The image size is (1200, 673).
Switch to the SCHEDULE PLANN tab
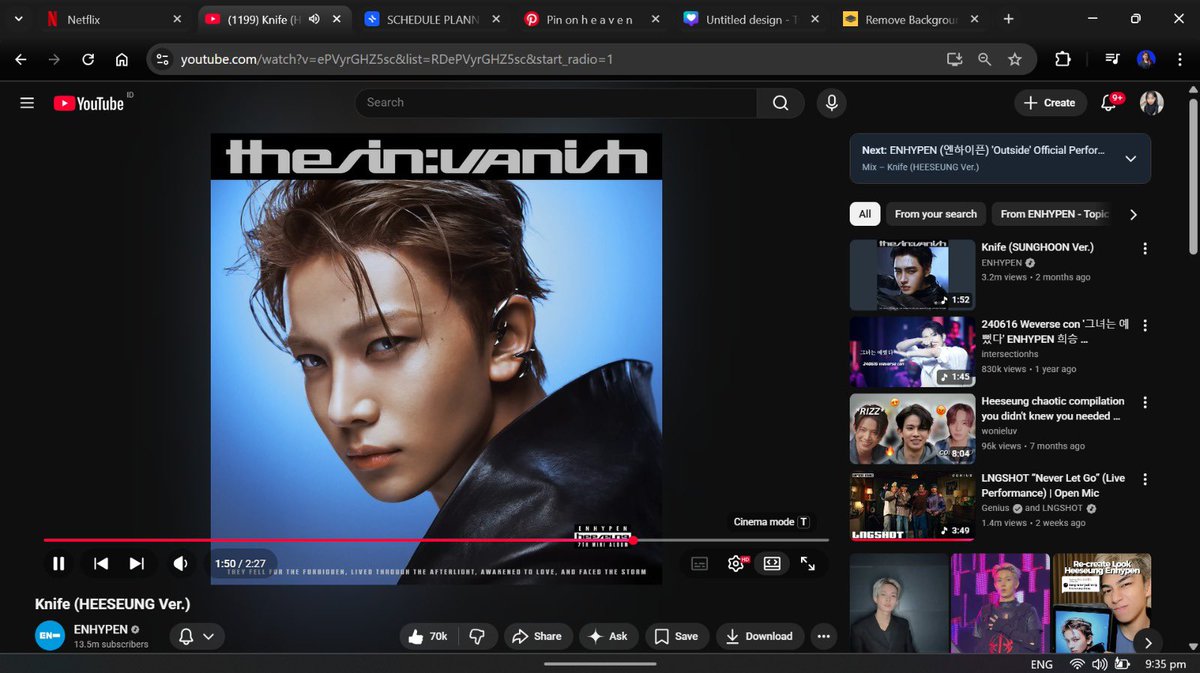tap(432, 20)
